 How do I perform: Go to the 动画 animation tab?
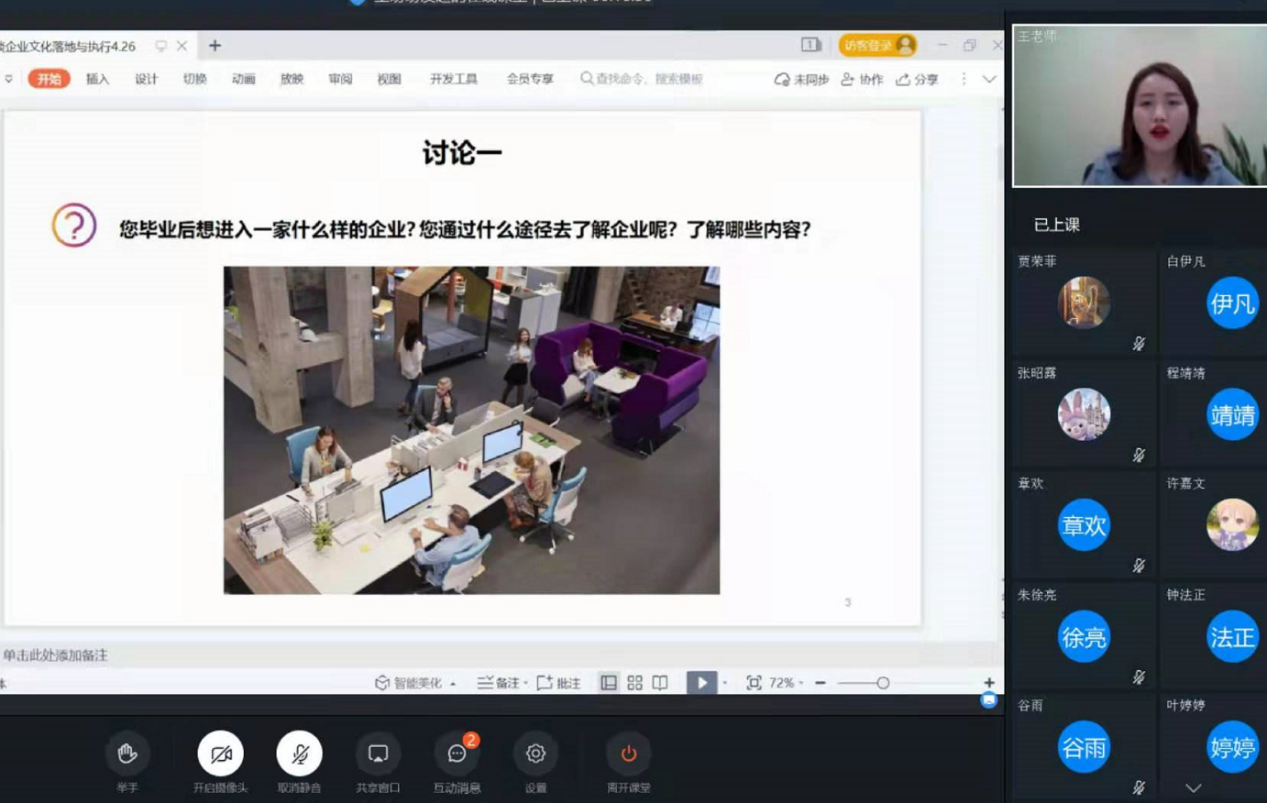point(243,79)
